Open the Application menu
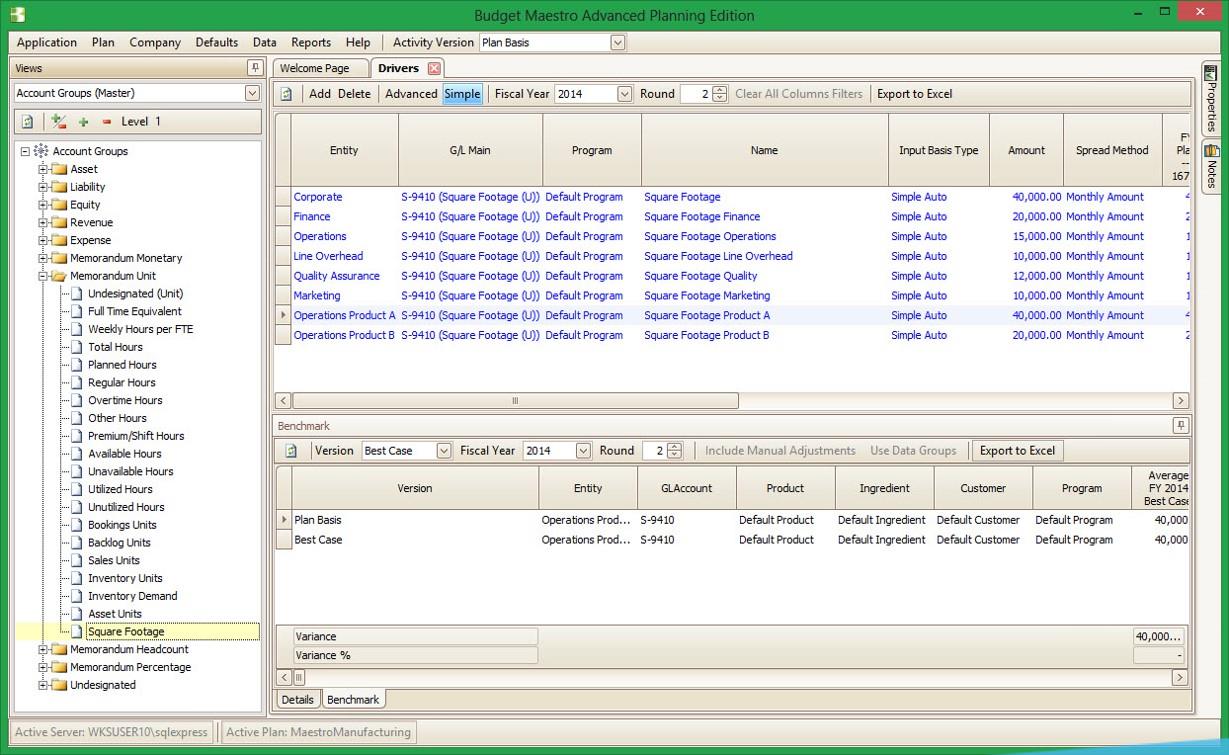This screenshot has width=1229, height=755. [x=47, y=42]
